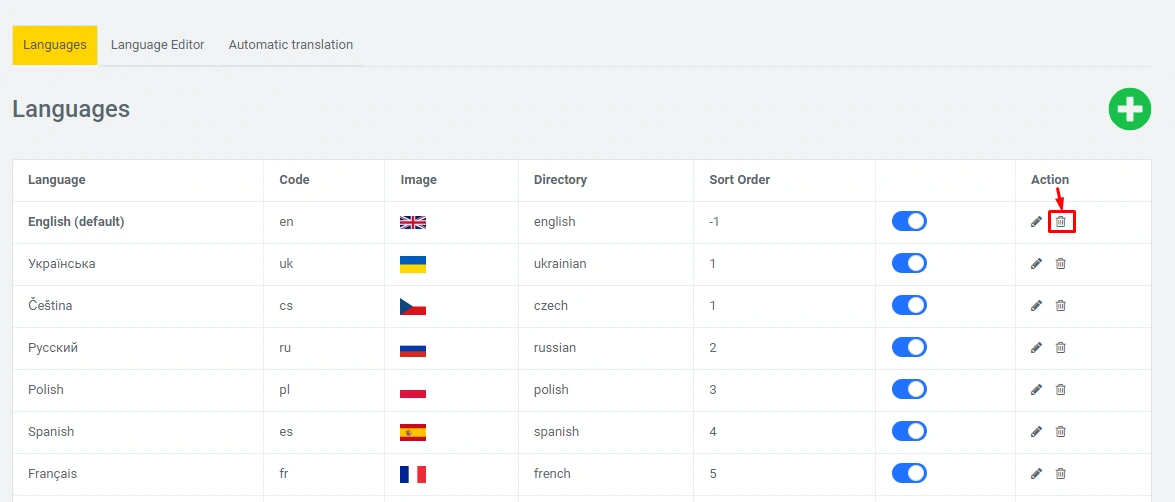Open the Language Editor tab
The height and width of the screenshot is (502, 1175).
click(x=157, y=45)
